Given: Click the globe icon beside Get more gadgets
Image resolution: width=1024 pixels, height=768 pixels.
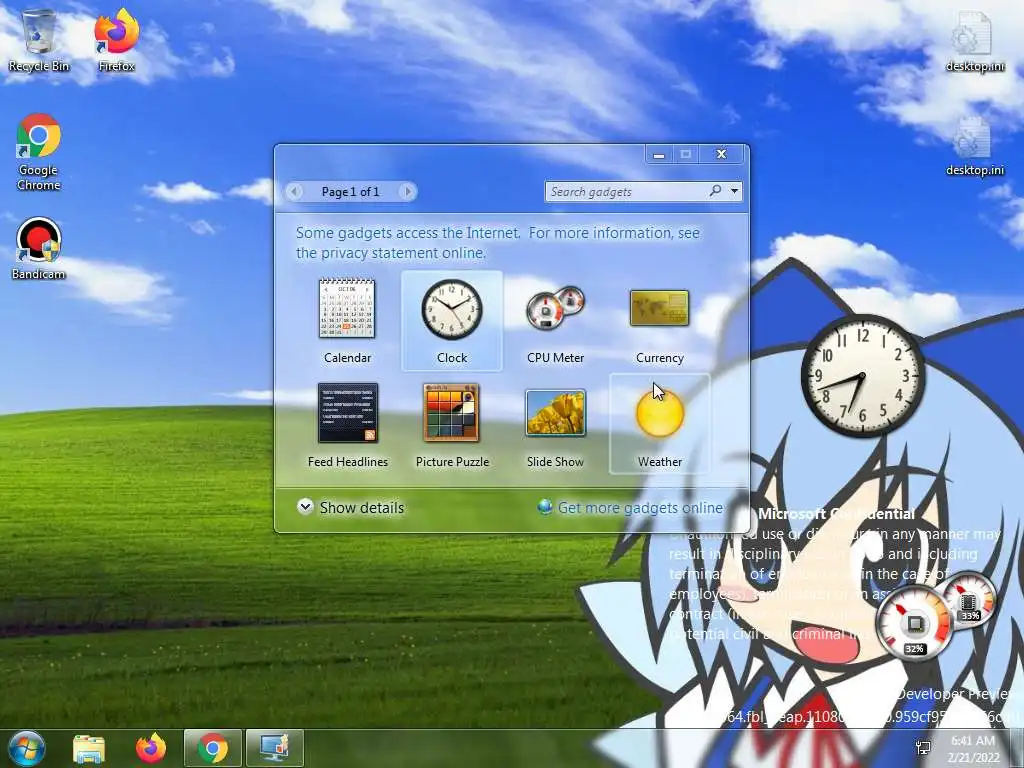Looking at the screenshot, I should [x=545, y=507].
